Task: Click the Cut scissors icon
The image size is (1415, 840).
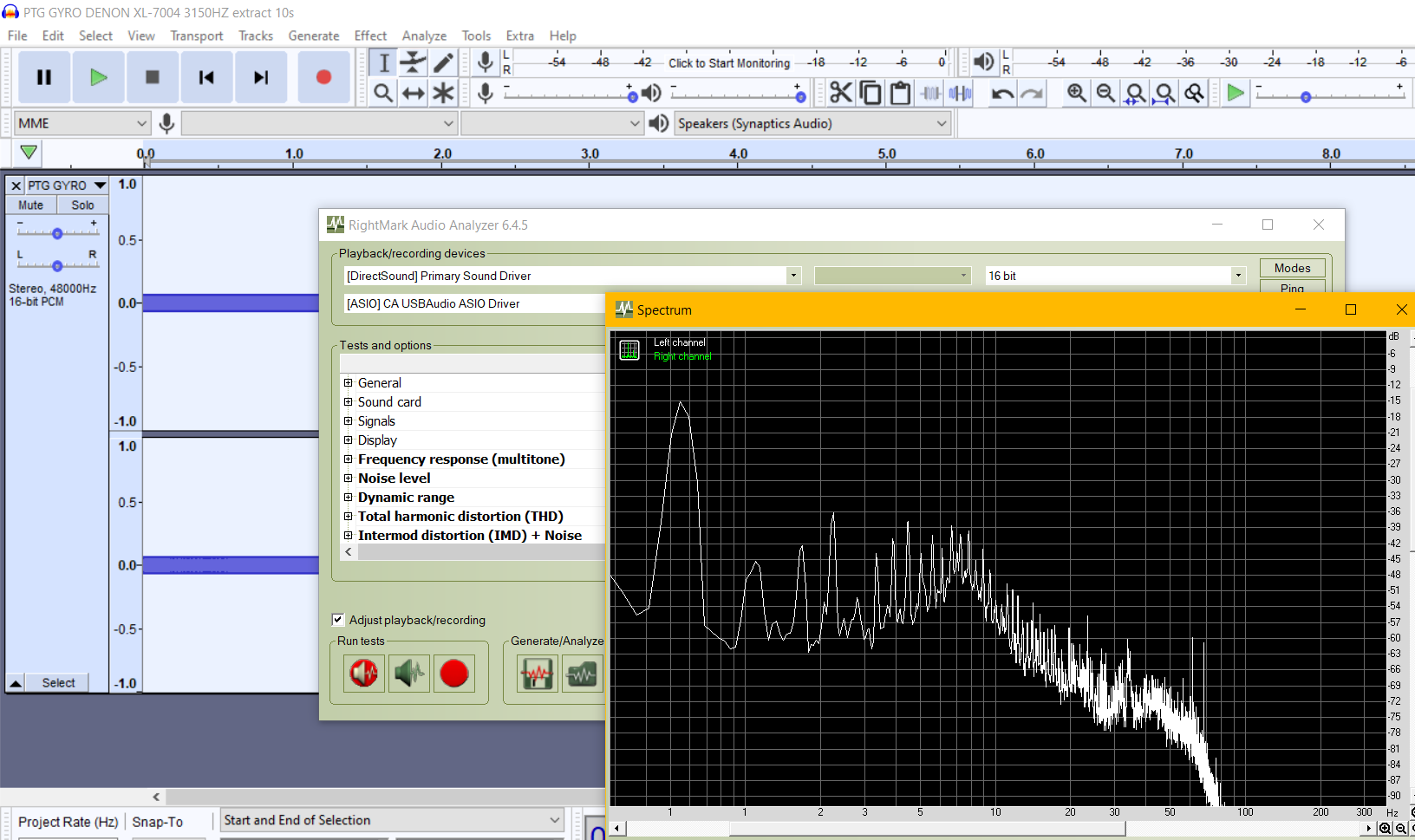Action: click(x=841, y=93)
